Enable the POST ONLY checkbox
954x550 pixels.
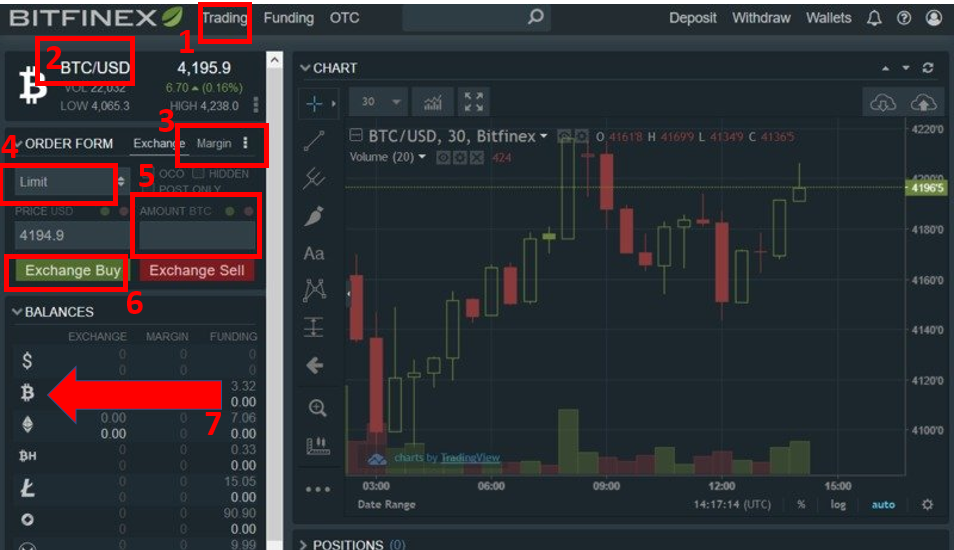[148, 189]
